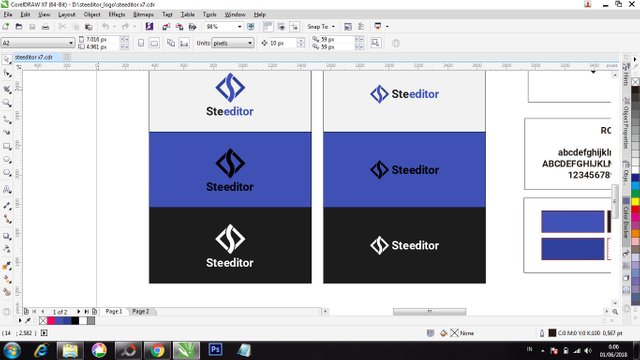Click pink swatch in document palette
This screenshot has width=640, height=360.
[x=51, y=320]
